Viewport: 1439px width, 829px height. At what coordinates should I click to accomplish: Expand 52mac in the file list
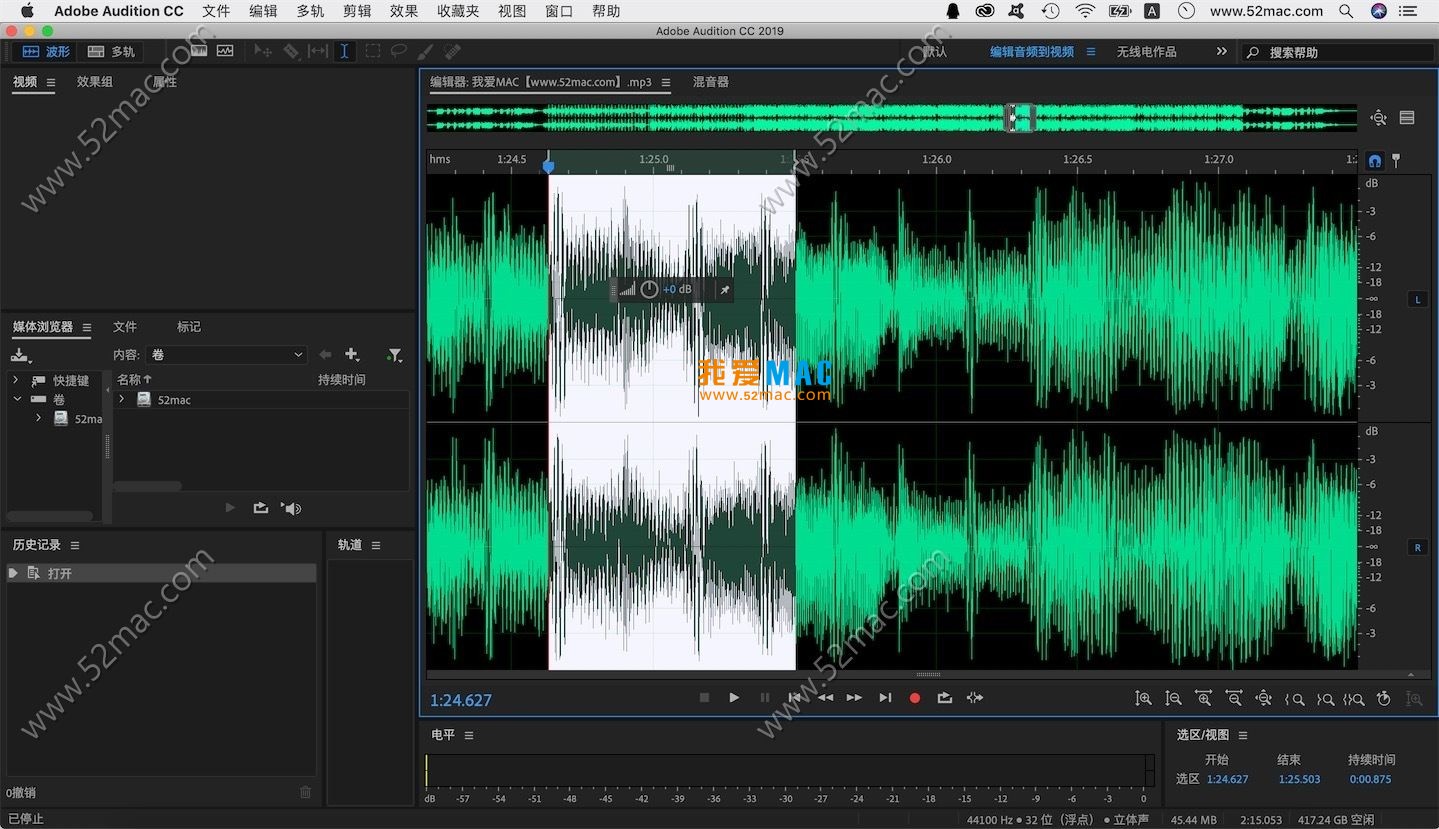click(x=122, y=399)
